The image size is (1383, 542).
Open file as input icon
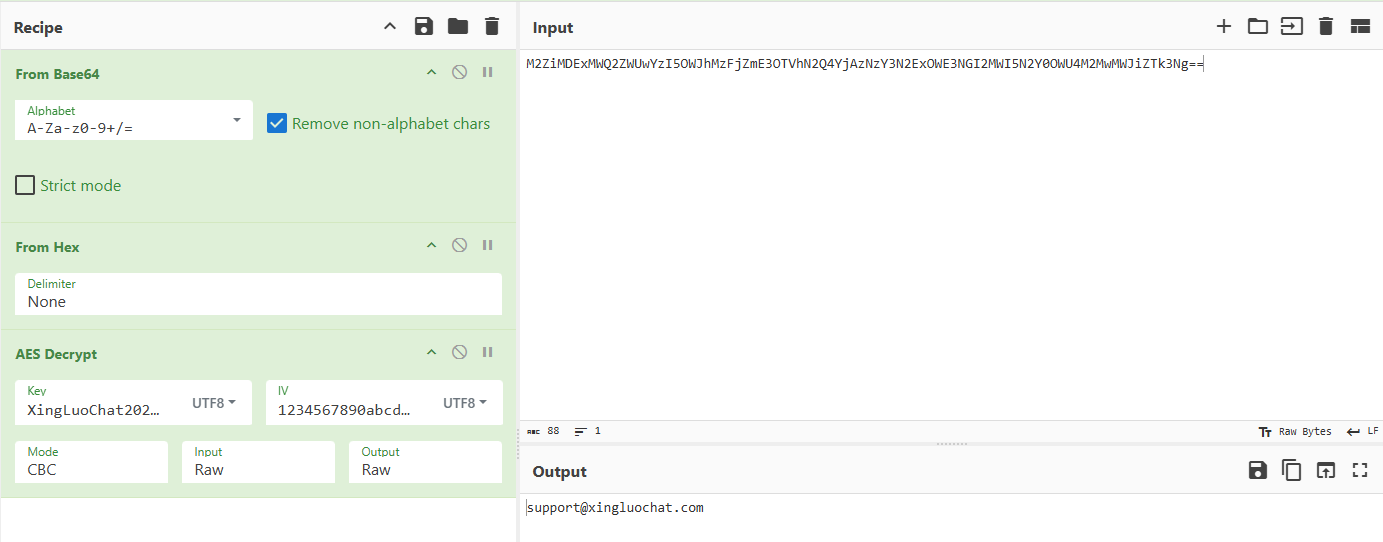point(1258,27)
